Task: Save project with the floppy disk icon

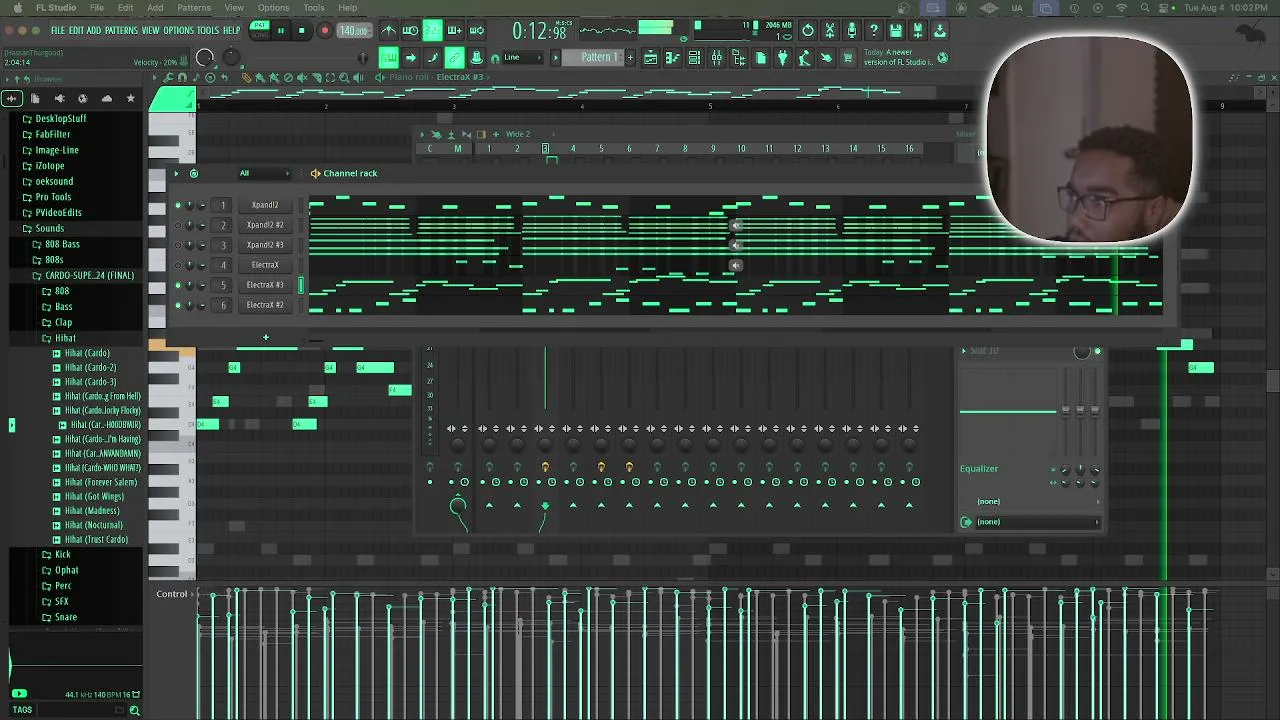Action: pyautogui.click(x=896, y=30)
